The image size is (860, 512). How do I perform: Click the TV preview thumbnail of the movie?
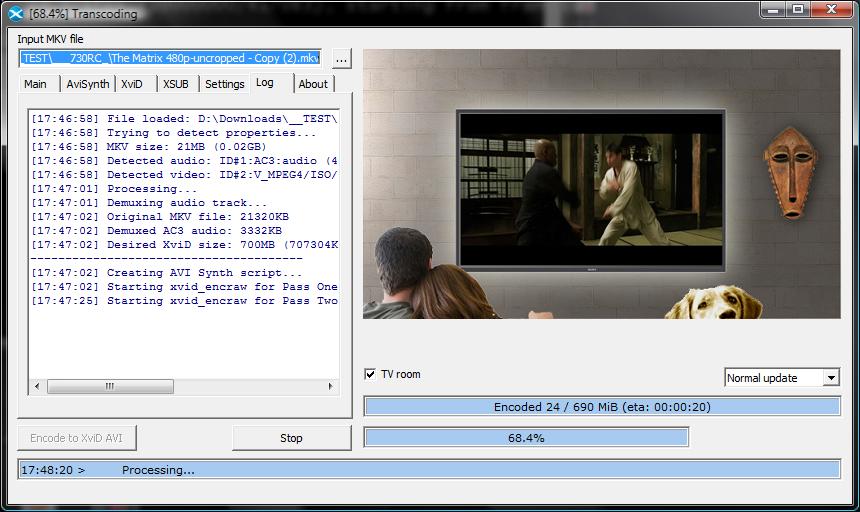[x=591, y=190]
